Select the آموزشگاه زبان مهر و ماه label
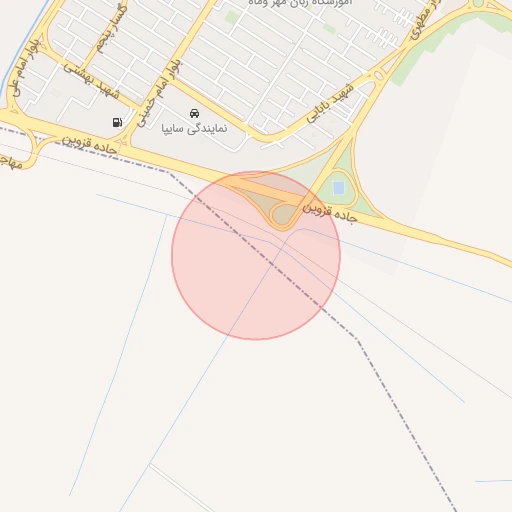This screenshot has height=512, width=512. pos(300,3)
